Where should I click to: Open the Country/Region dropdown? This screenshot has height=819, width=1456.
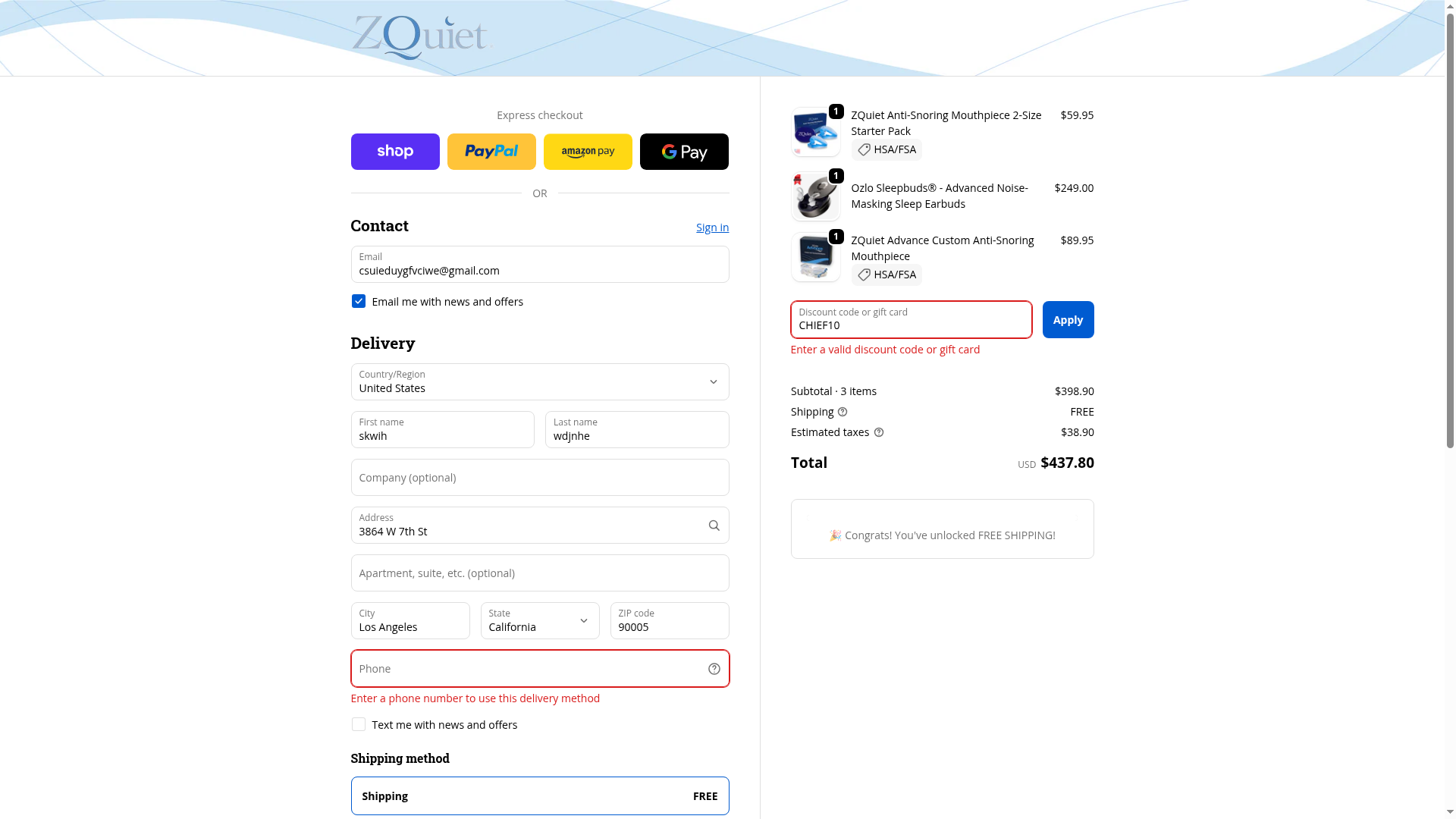tap(540, 382)
